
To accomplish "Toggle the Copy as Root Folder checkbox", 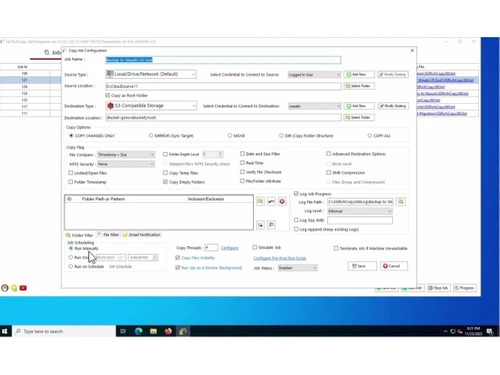I will (x=108, y=95).
